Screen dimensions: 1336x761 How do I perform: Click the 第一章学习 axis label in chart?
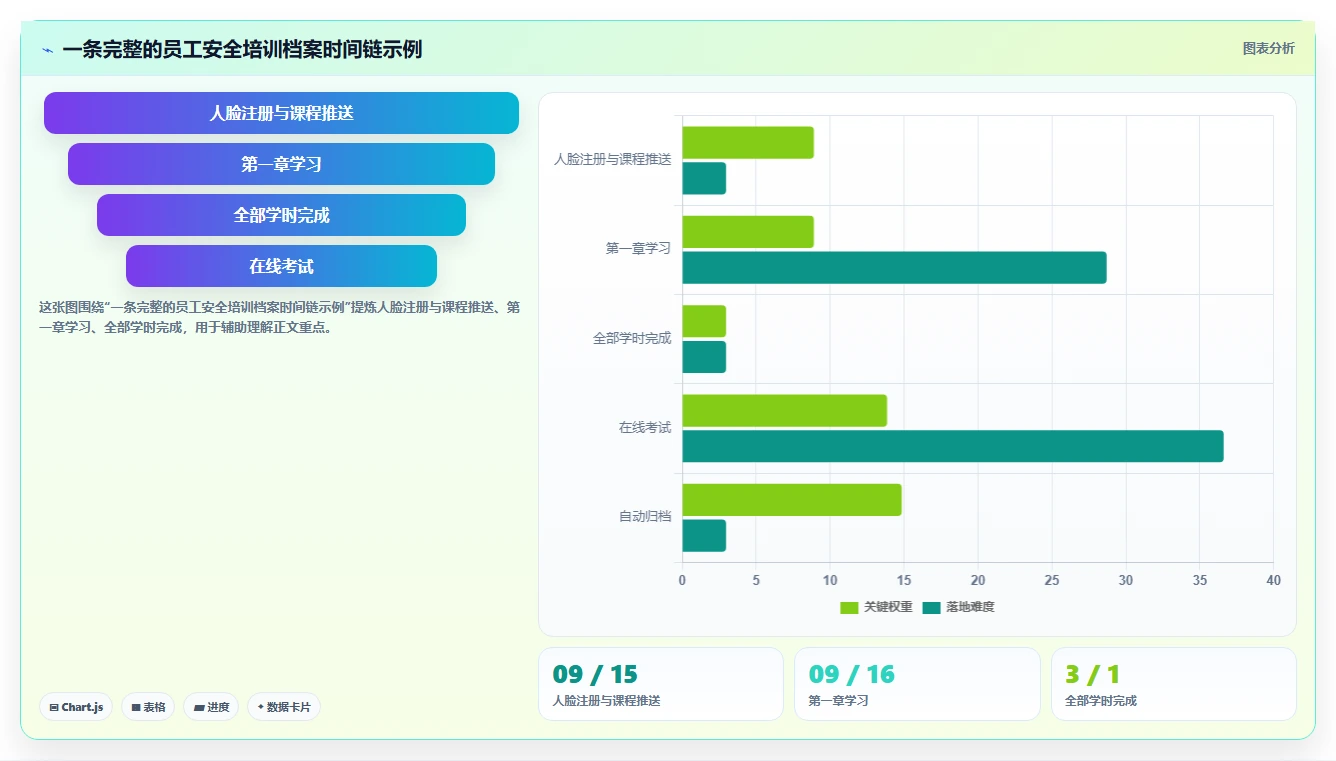(638, 249)
